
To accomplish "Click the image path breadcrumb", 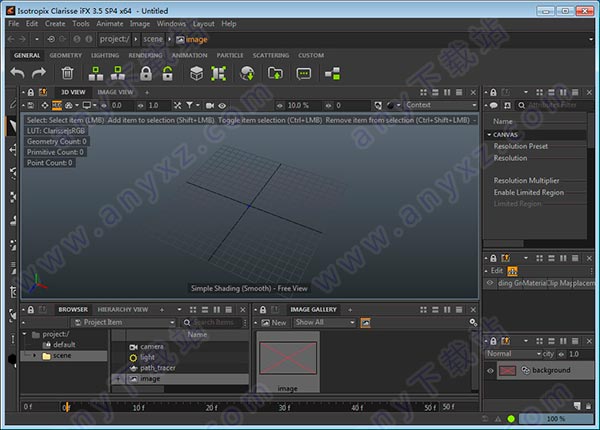I will point(192,39).
